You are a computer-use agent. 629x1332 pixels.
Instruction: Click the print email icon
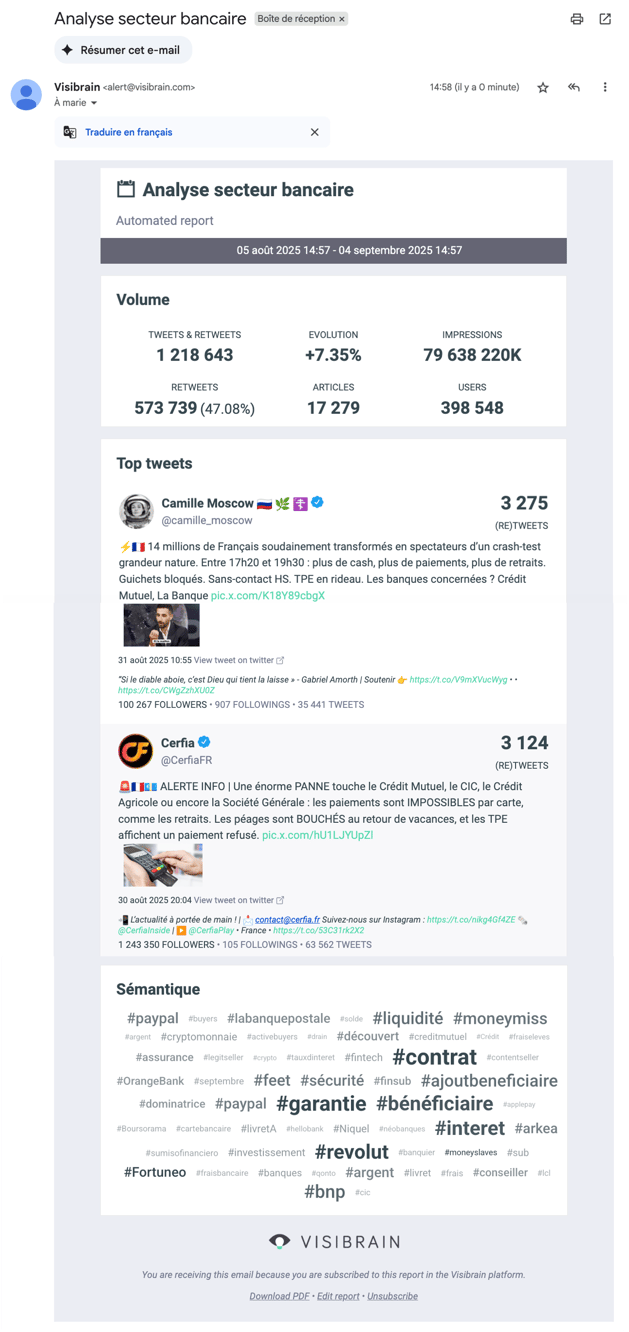point(577,19)
